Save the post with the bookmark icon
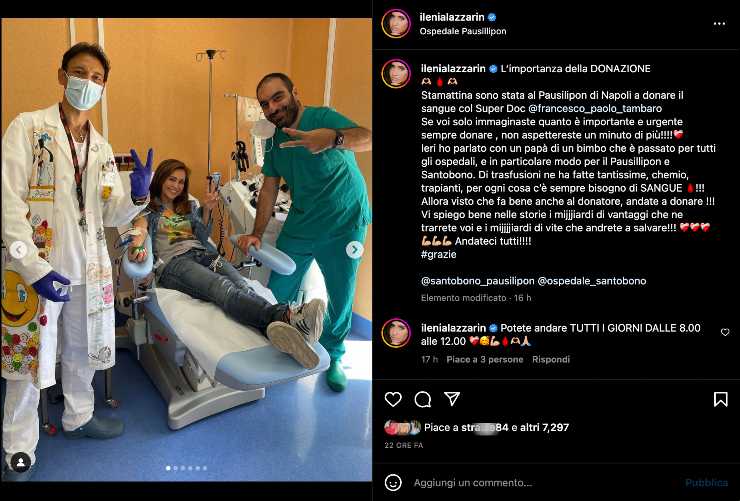Image resolution: width=740 pixels, height=501 pixels. 720,400
